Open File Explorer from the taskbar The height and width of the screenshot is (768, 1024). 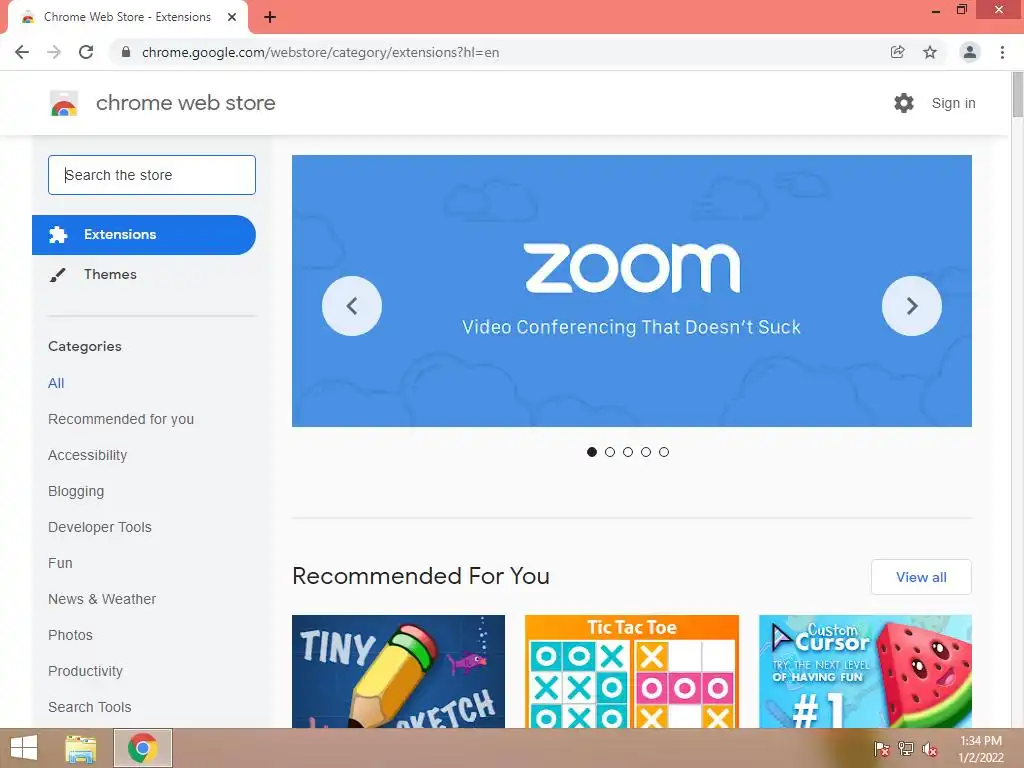point(81,748)
